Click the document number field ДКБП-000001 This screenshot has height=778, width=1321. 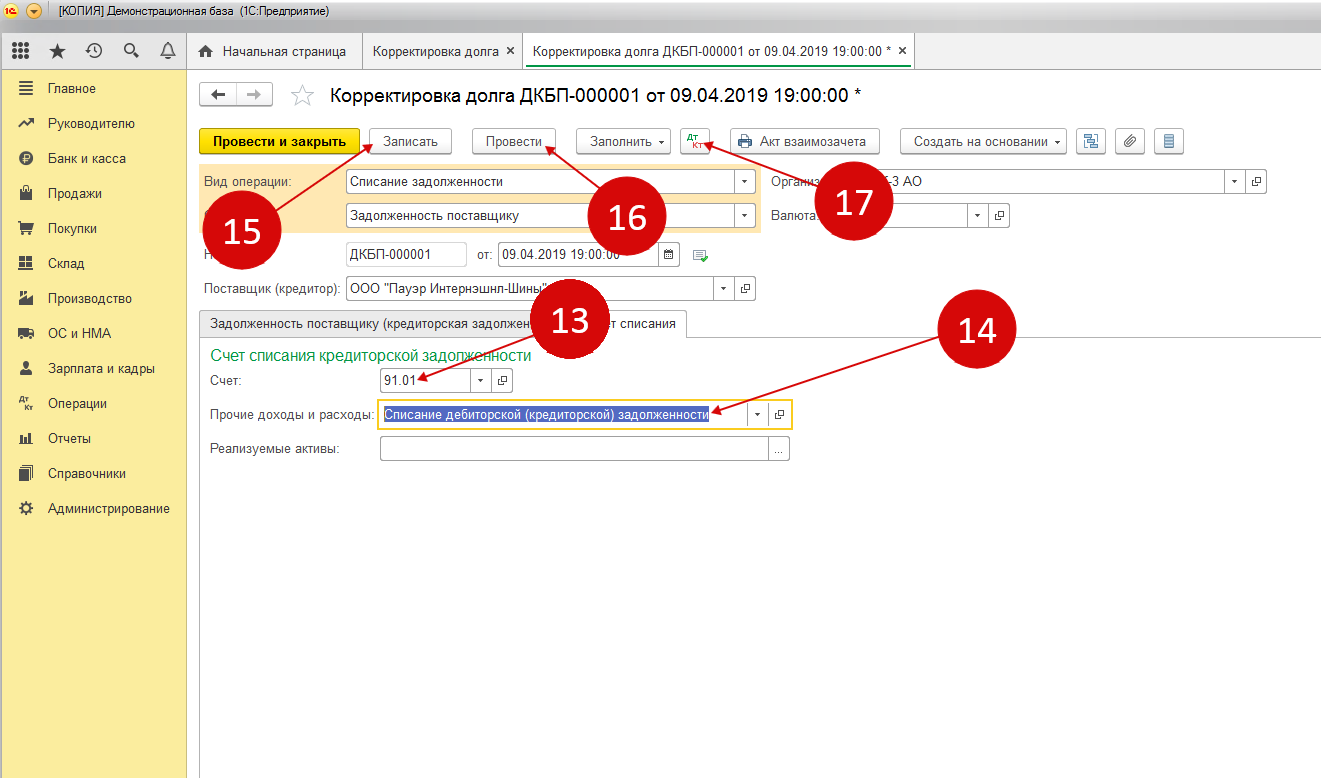click(x=405, y=254)
